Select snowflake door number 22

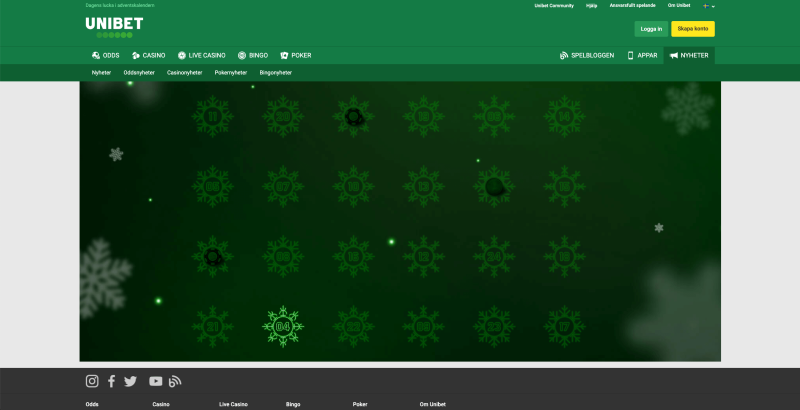354,326
